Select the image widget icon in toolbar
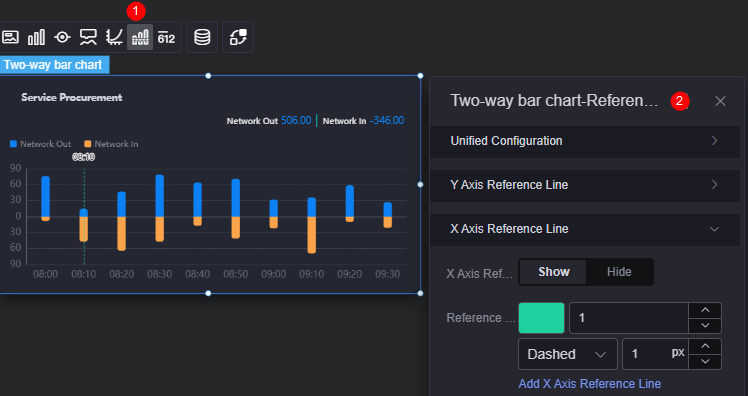This screenshot has height=396, width=748. [10, 37]
